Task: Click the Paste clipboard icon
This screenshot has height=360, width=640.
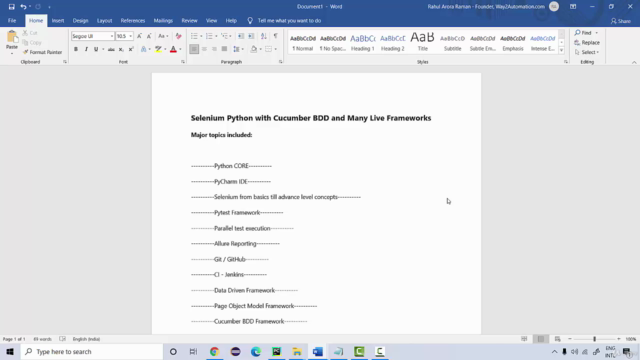Action: pos(12,38)
